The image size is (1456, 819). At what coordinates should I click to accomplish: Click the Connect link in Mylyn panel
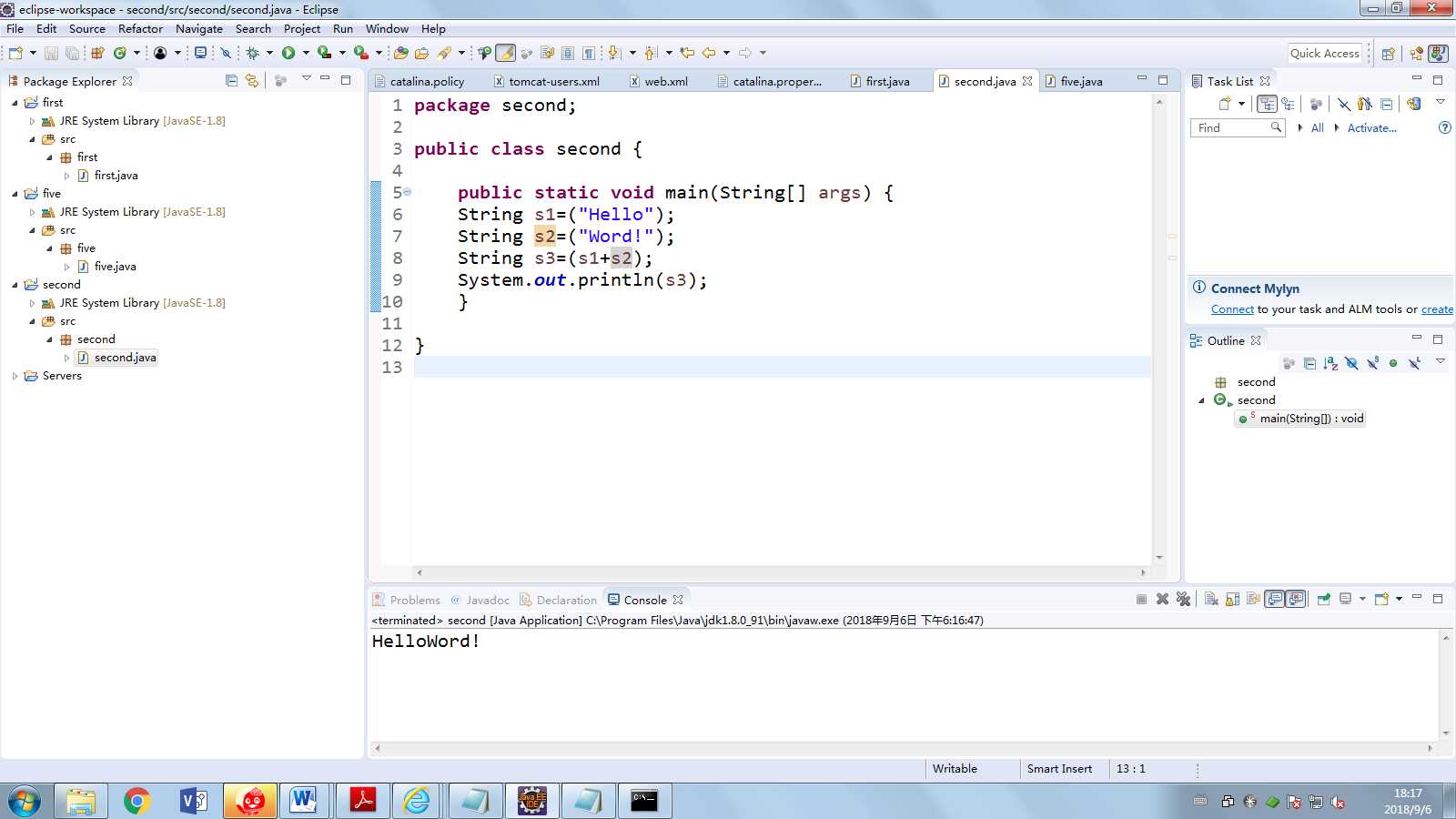[x=1232, y=309]
